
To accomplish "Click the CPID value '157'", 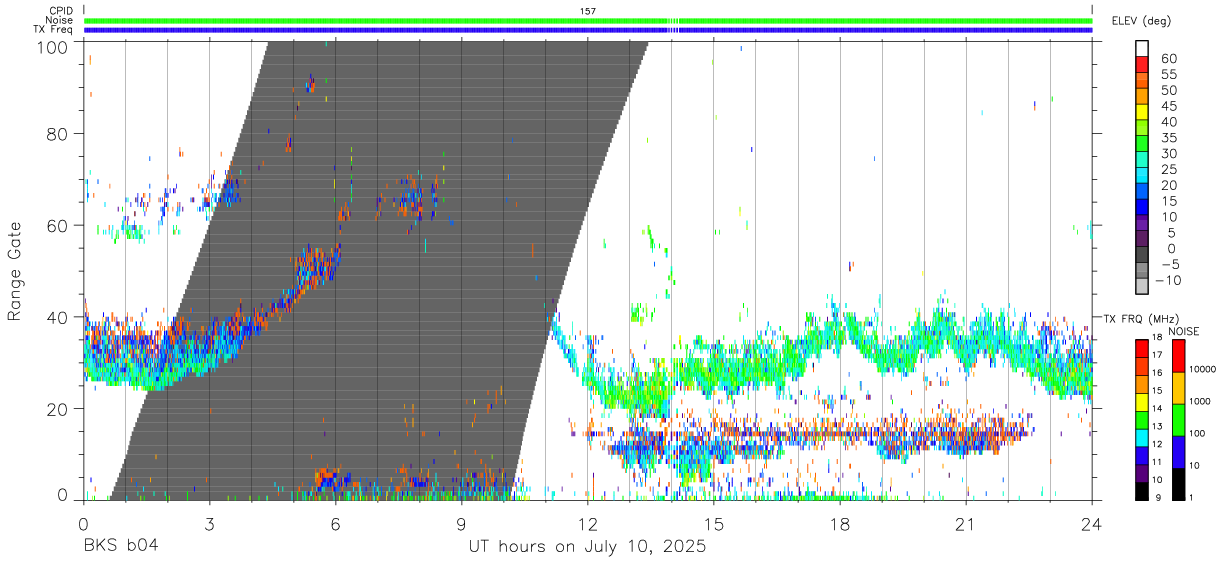I will tap(588, 11).
